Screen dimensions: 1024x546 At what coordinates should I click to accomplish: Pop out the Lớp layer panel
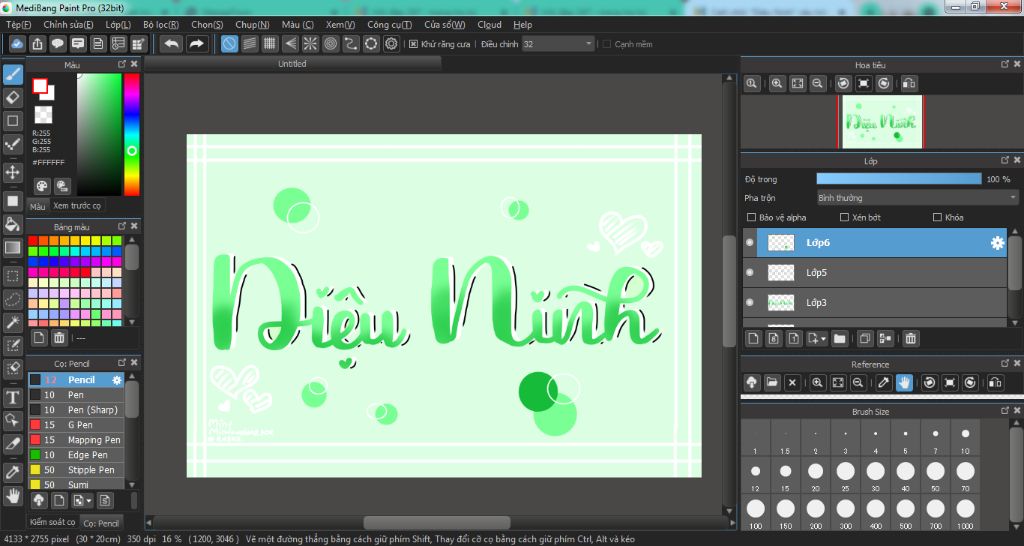pyautogui.click(x=1004, y=160)
